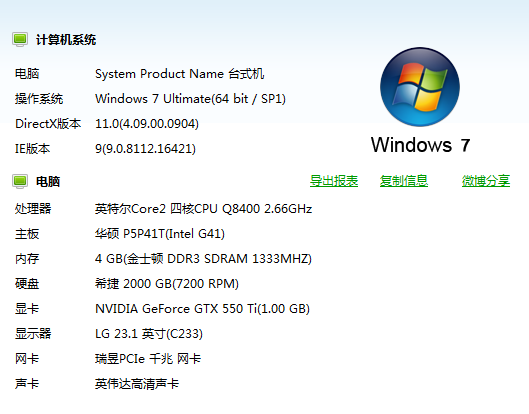529x414 pixels.
Task: Click the green monitor icon beside 计算机系统
Action: 20,39
